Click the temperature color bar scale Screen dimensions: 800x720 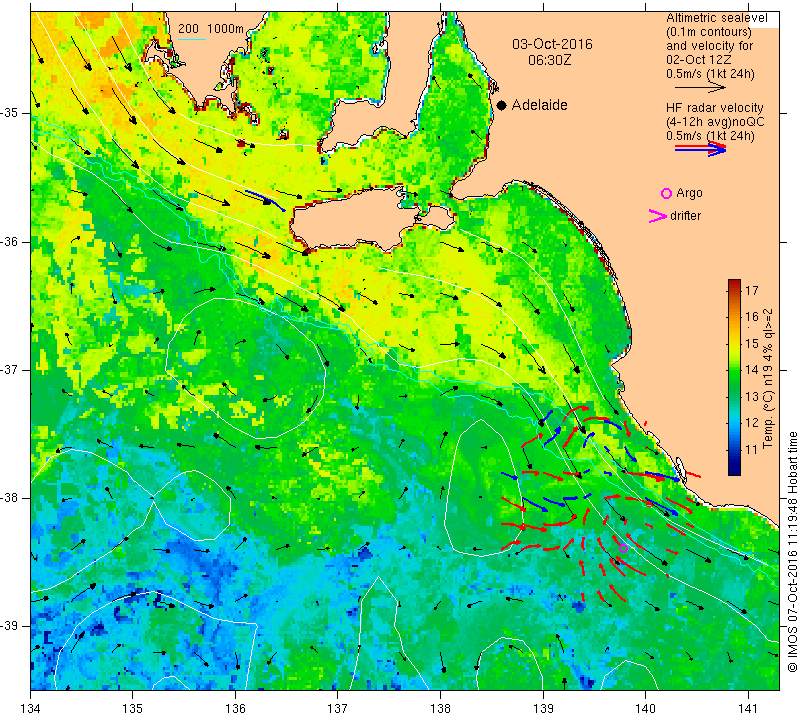point(734,378)
